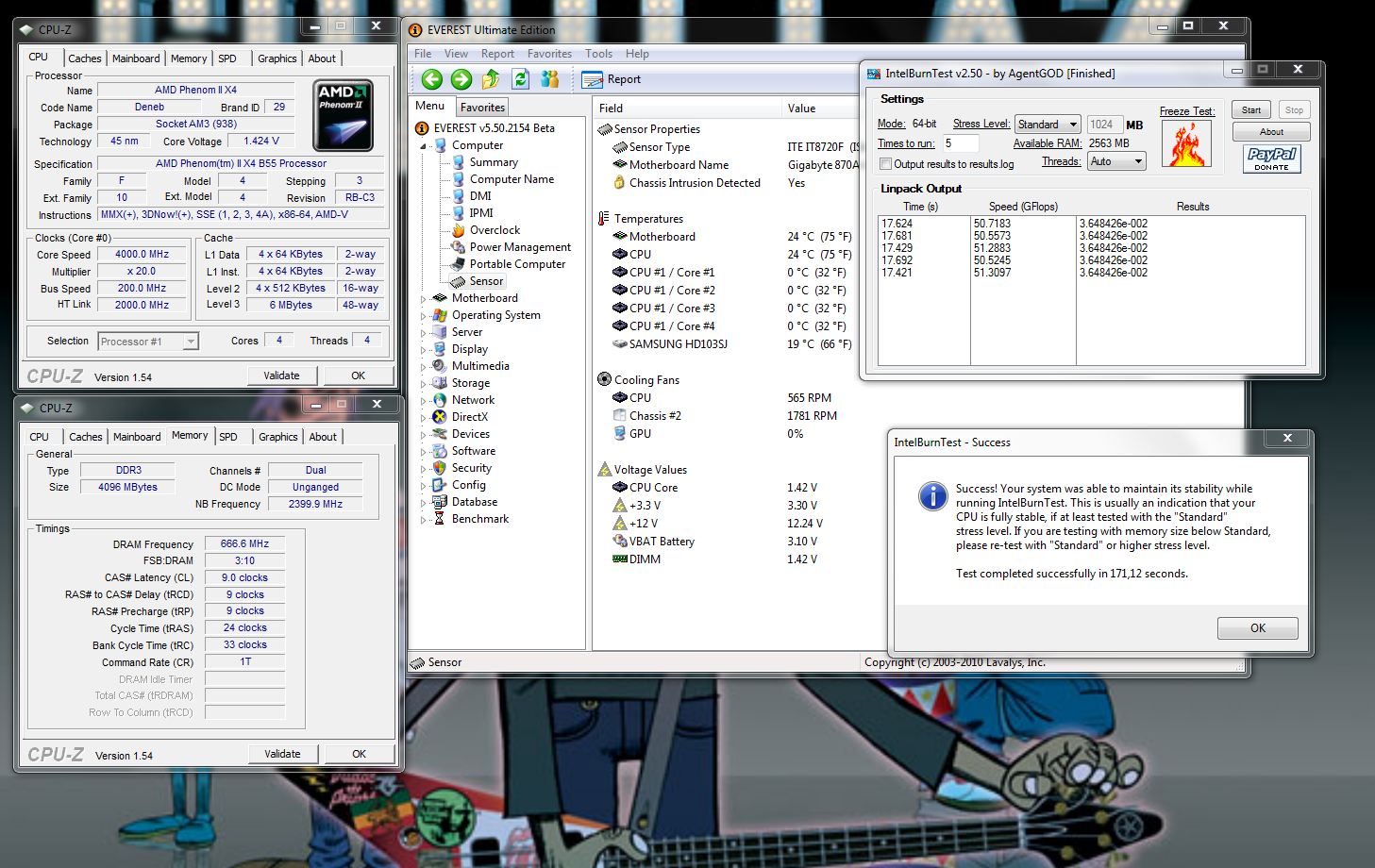The width and height of the screenshot is (1375, 868).
Task: Click OK in the CPU-Z memory window
Action: [x=359, y=754]
